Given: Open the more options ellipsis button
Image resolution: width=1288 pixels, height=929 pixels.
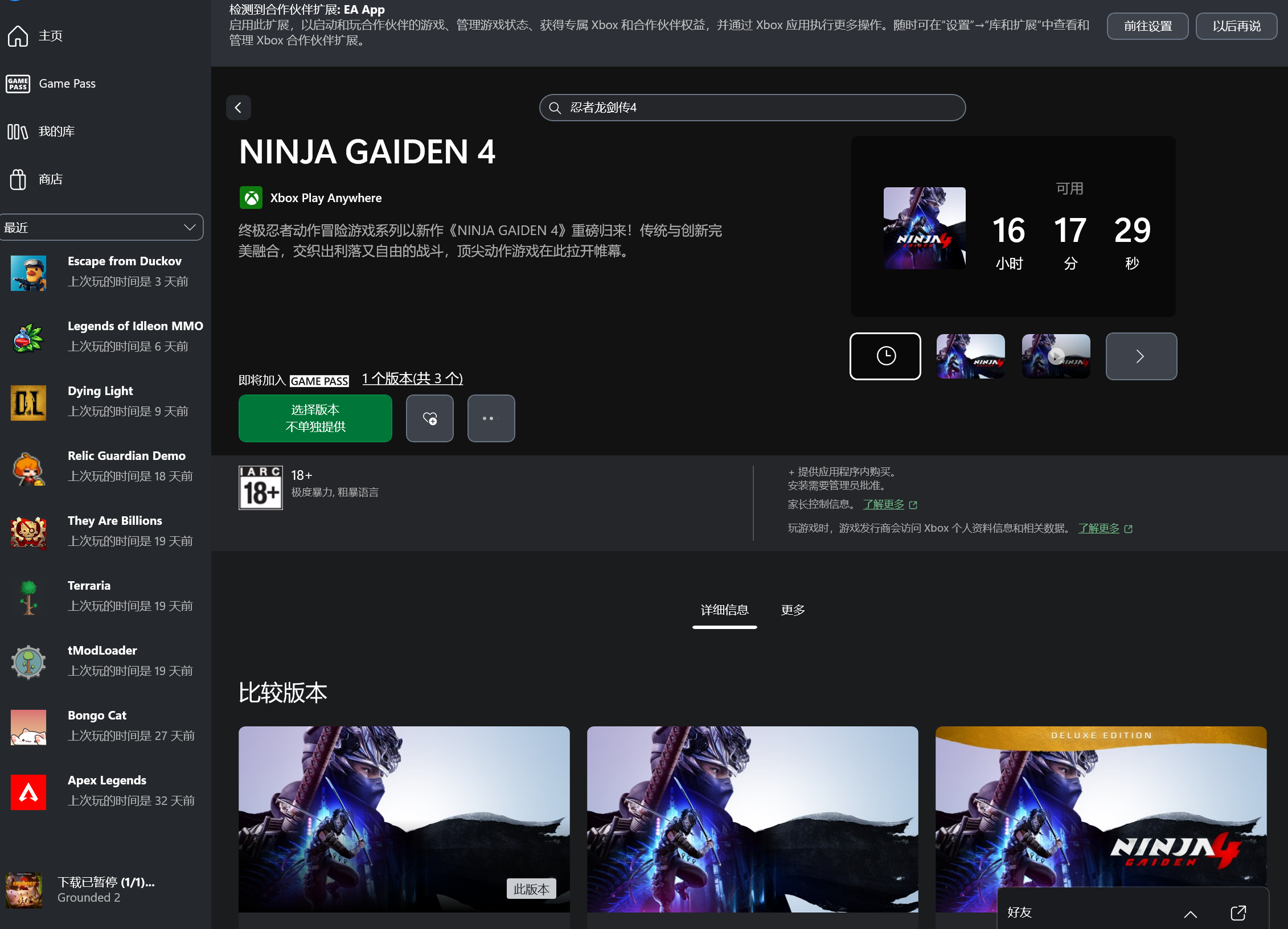Looking at the screenshot, I should tap(491, 418).
